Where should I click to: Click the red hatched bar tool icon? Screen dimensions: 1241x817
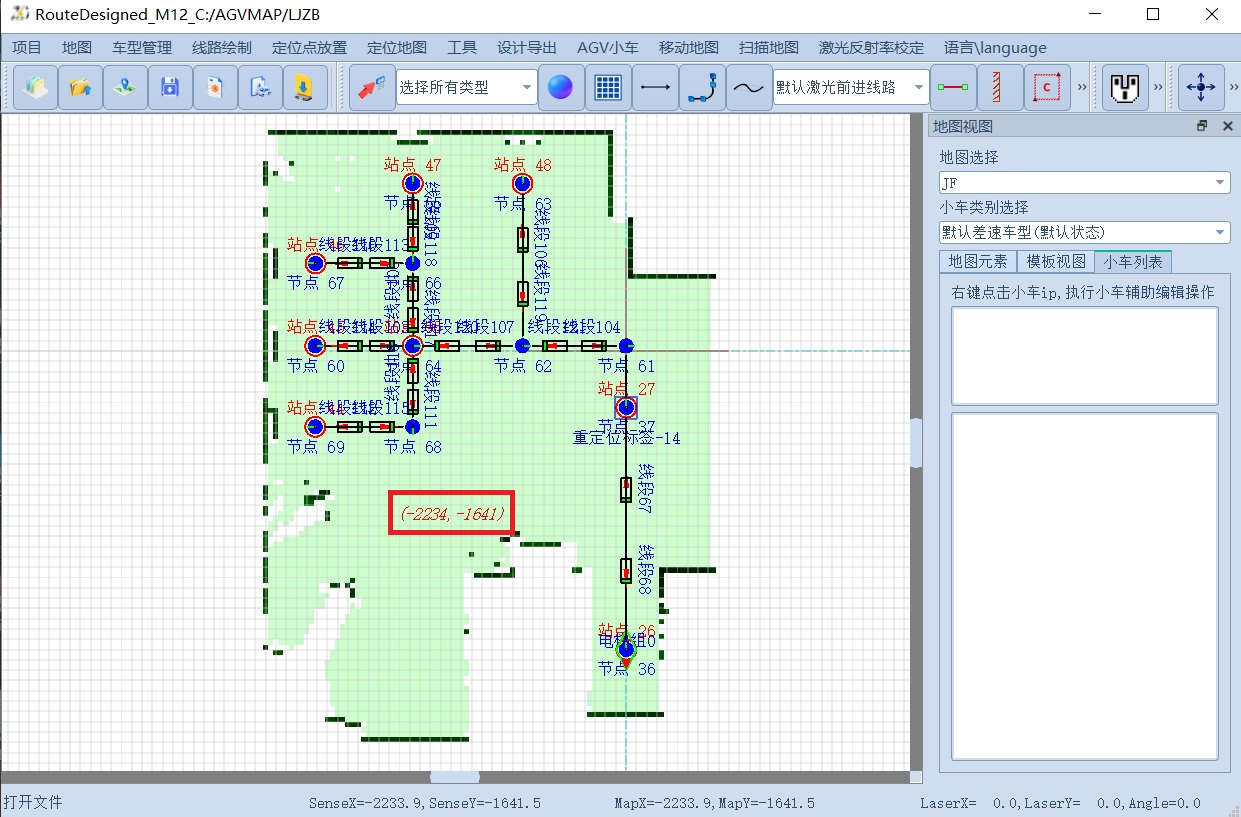(999, 88)
